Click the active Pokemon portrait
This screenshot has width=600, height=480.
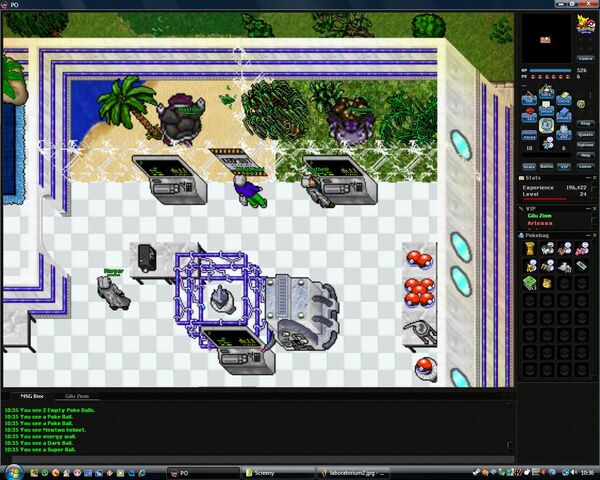click(x=546, y=126)
